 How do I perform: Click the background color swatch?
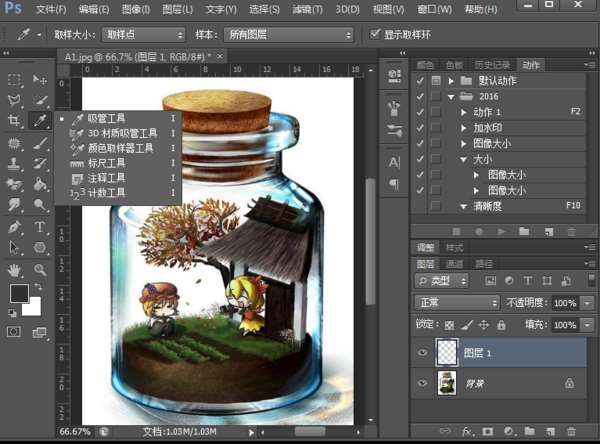tap(34, 309)
